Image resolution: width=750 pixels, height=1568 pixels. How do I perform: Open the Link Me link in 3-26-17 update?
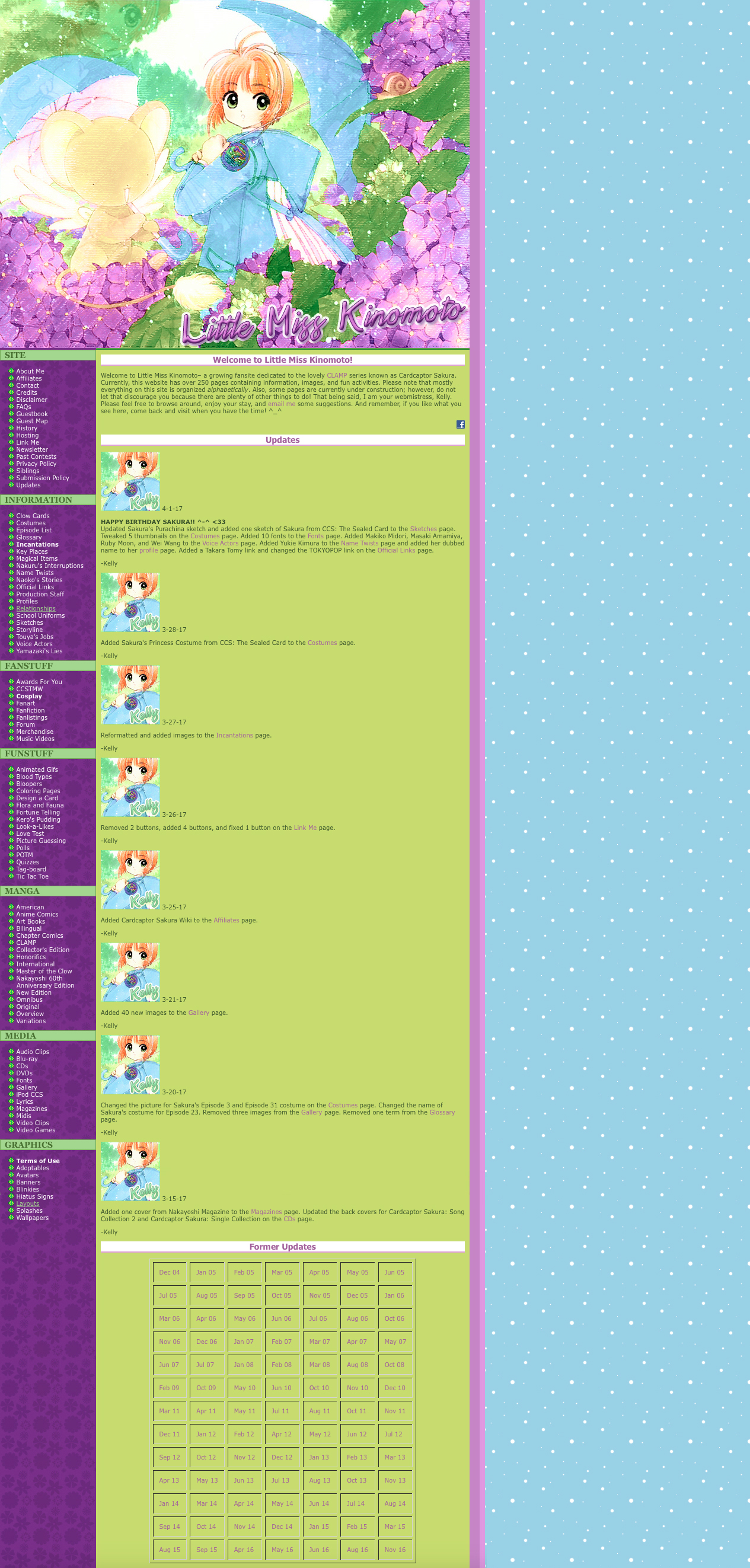pos(305,828)
